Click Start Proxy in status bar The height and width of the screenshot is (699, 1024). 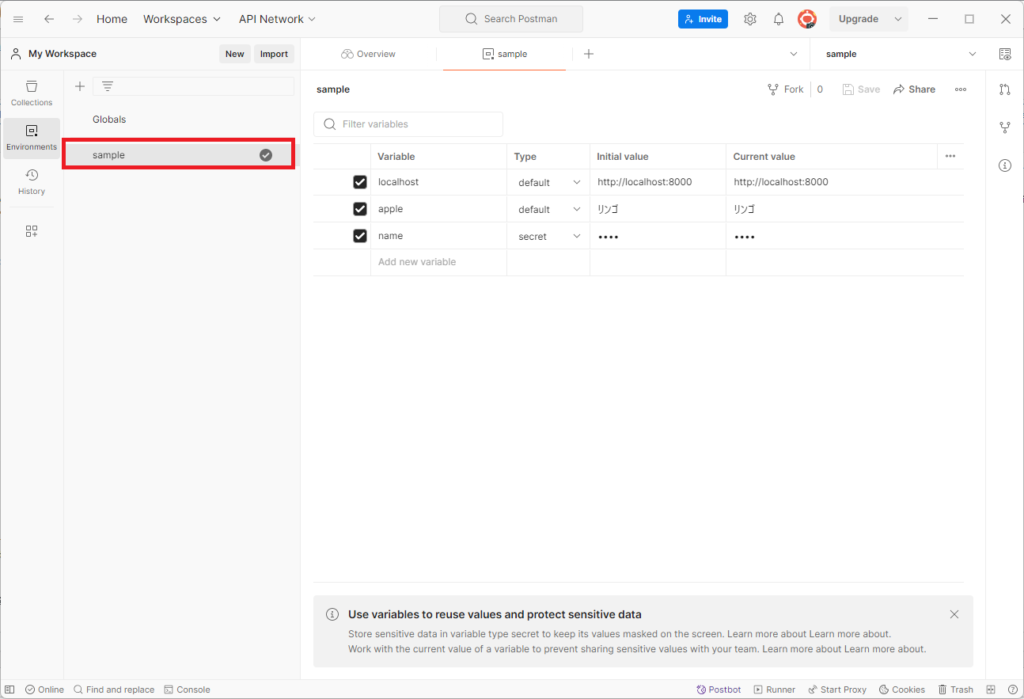click(x=837, y=689)
